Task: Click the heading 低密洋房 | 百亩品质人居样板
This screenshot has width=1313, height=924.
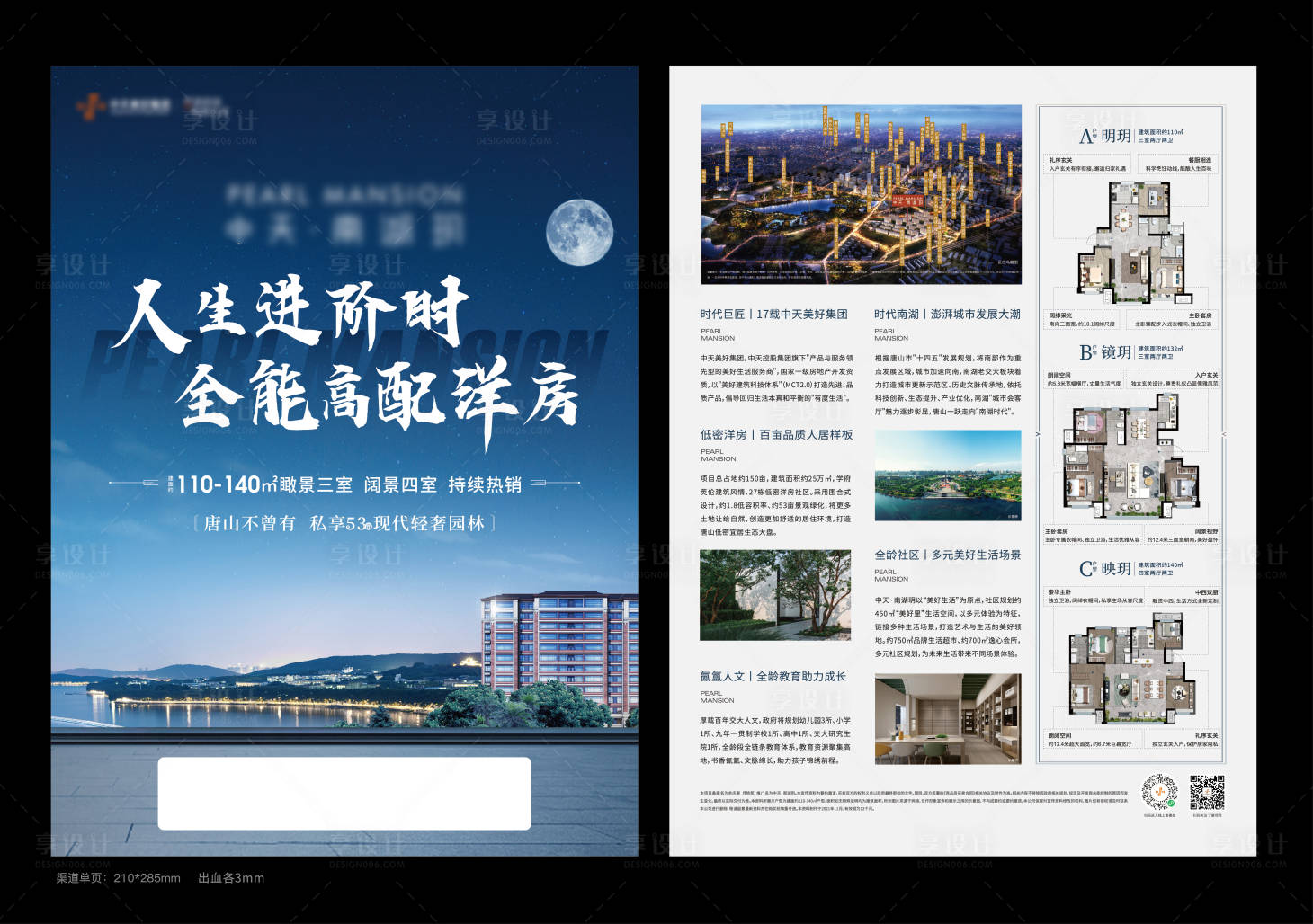Action: [776, 434]
